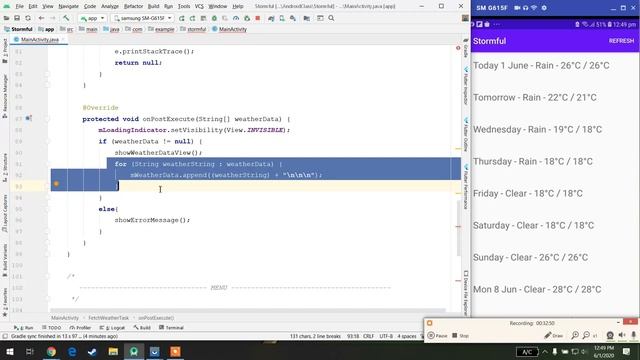Screen dimensions: 640x360
Task: Click the editor vertical scrollbar thumb
Action: pos(458,227)
